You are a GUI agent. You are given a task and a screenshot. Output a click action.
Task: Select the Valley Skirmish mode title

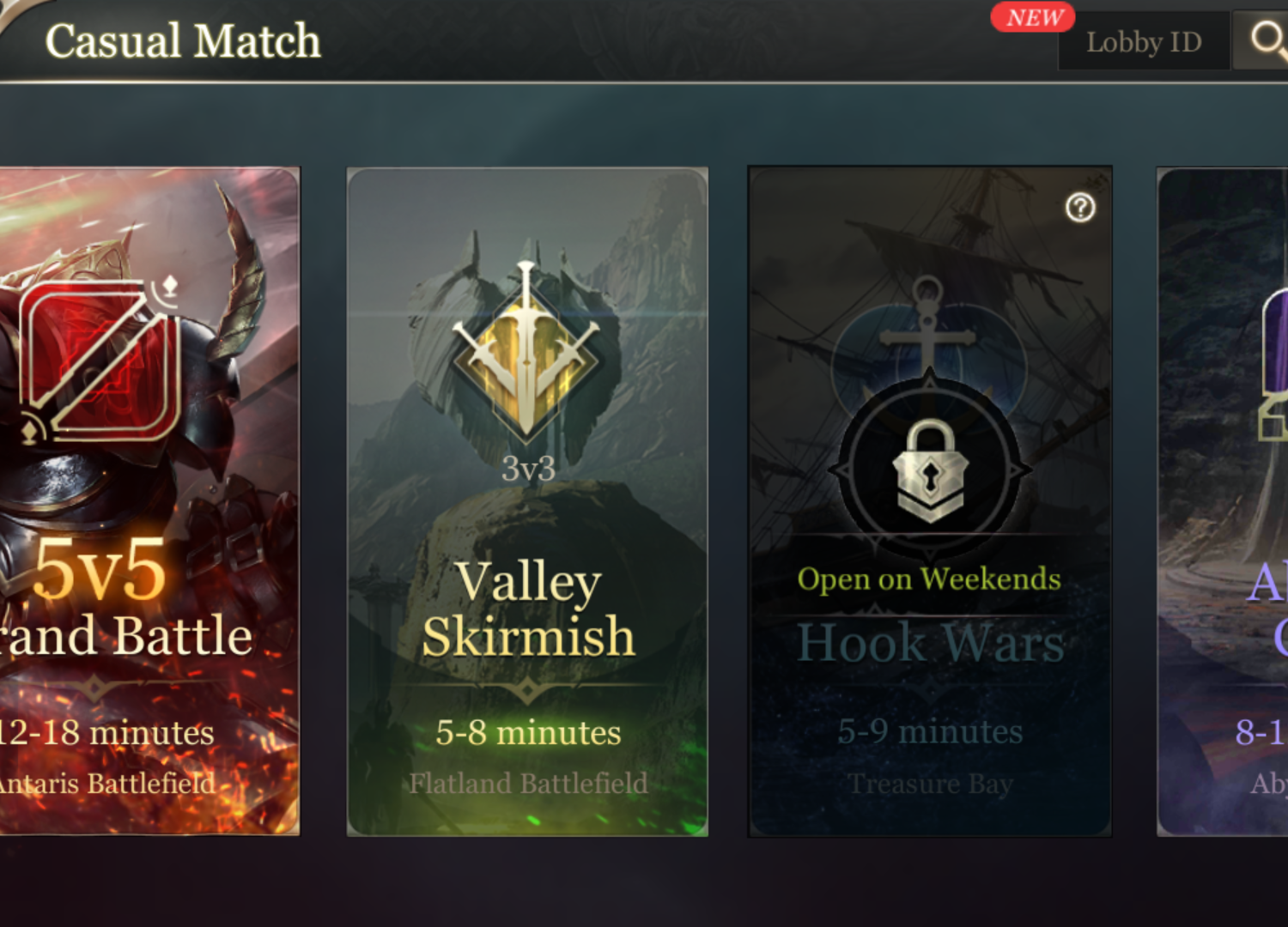528,608
